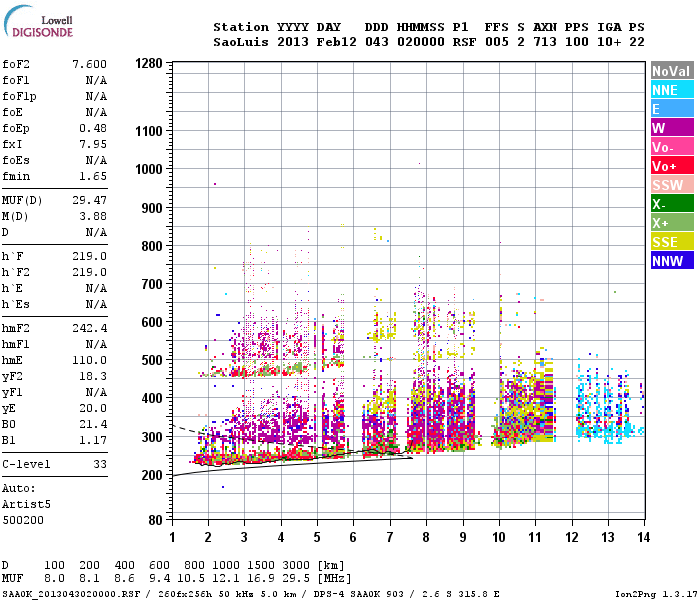Select the W purple legend swatch

(x=672, y=128)
